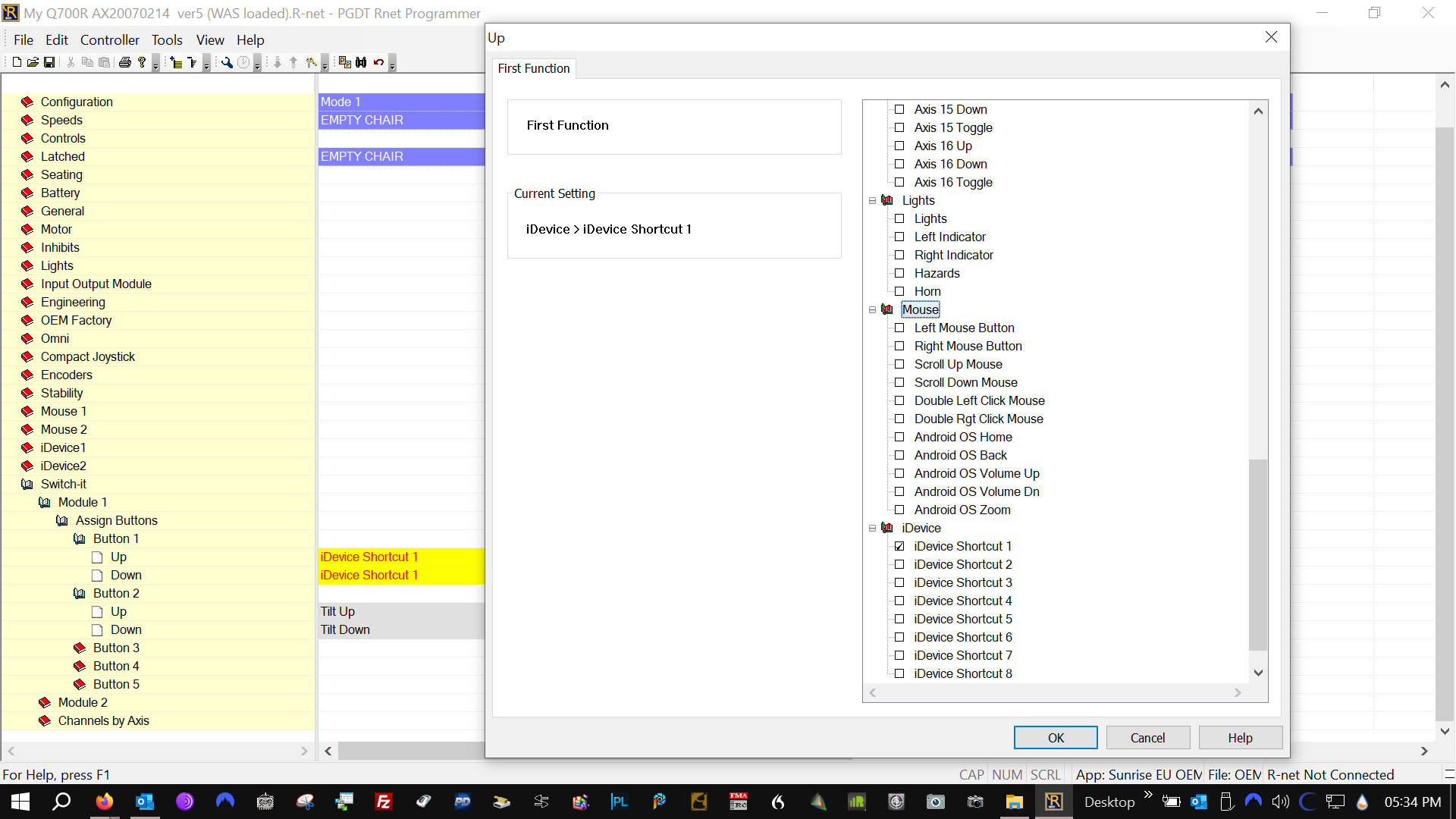The image size is (1456, 819).
Task: Uncheck iDevice Shortcut 1 checkbox
Action: [x=899, y=546]
